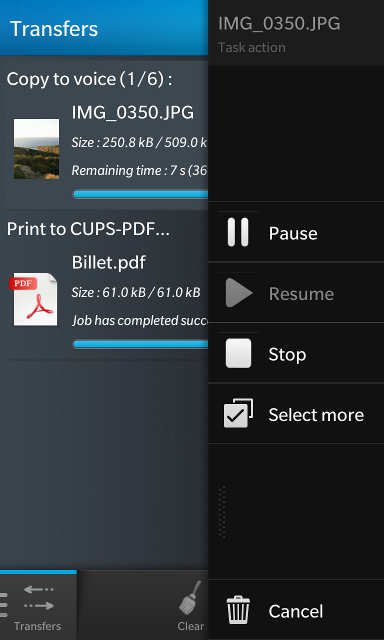
Task: Click the greyed-out Resume play triangle icon
Action: click(239, 293)
